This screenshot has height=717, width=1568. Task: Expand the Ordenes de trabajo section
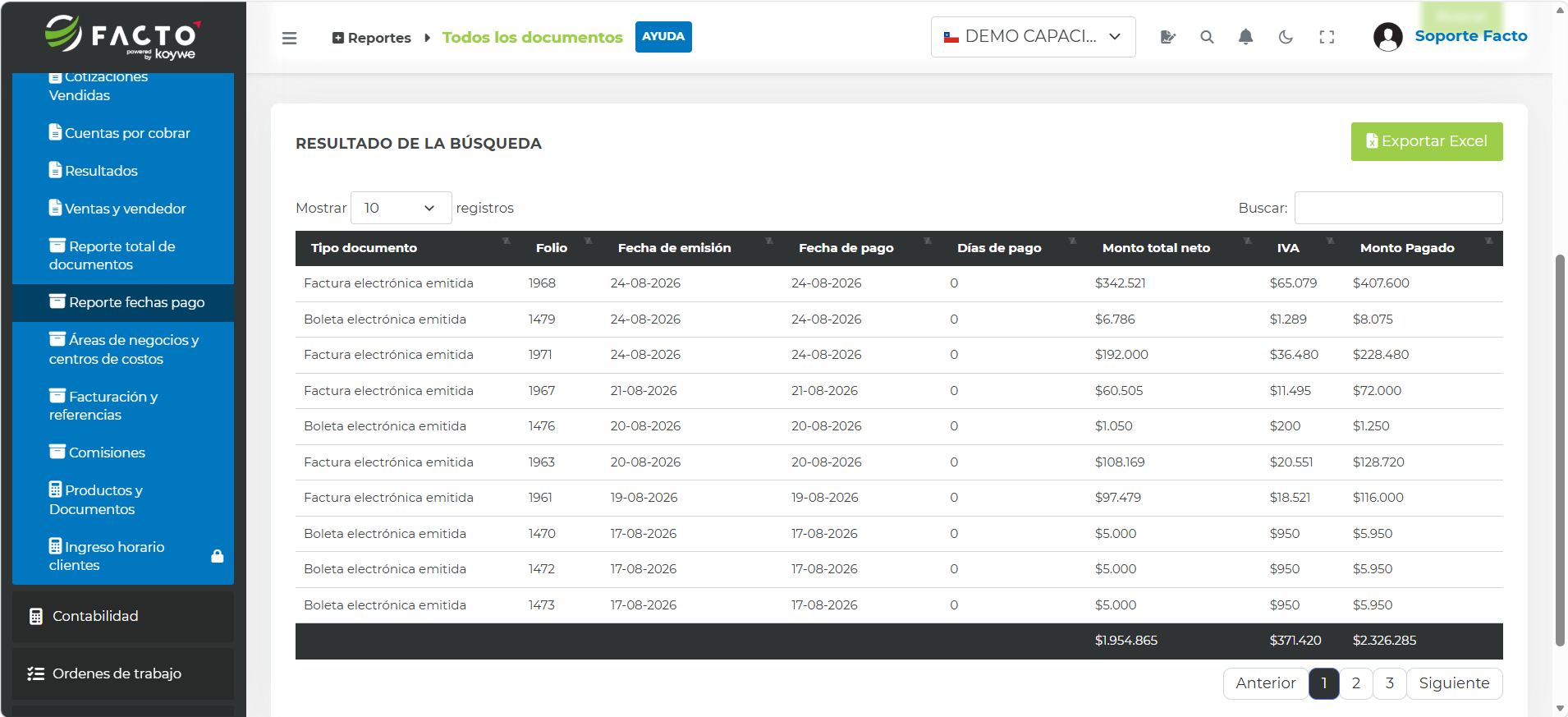pyautogui.click(x=123, y=673)
